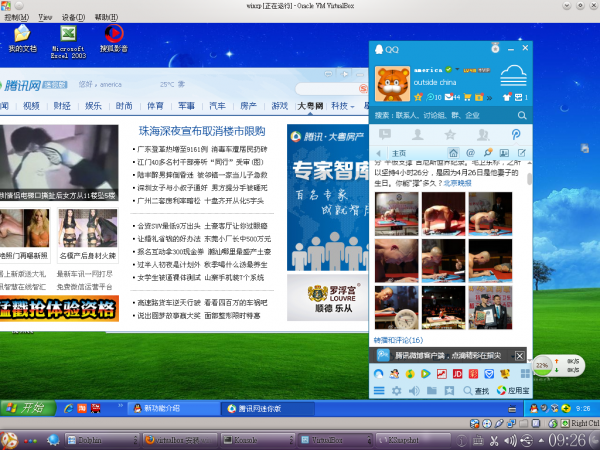Viewport: 600px width, 450px height.
Task: Expand the 科技 channel dropdown arrow
Action: tap(352, 107)
